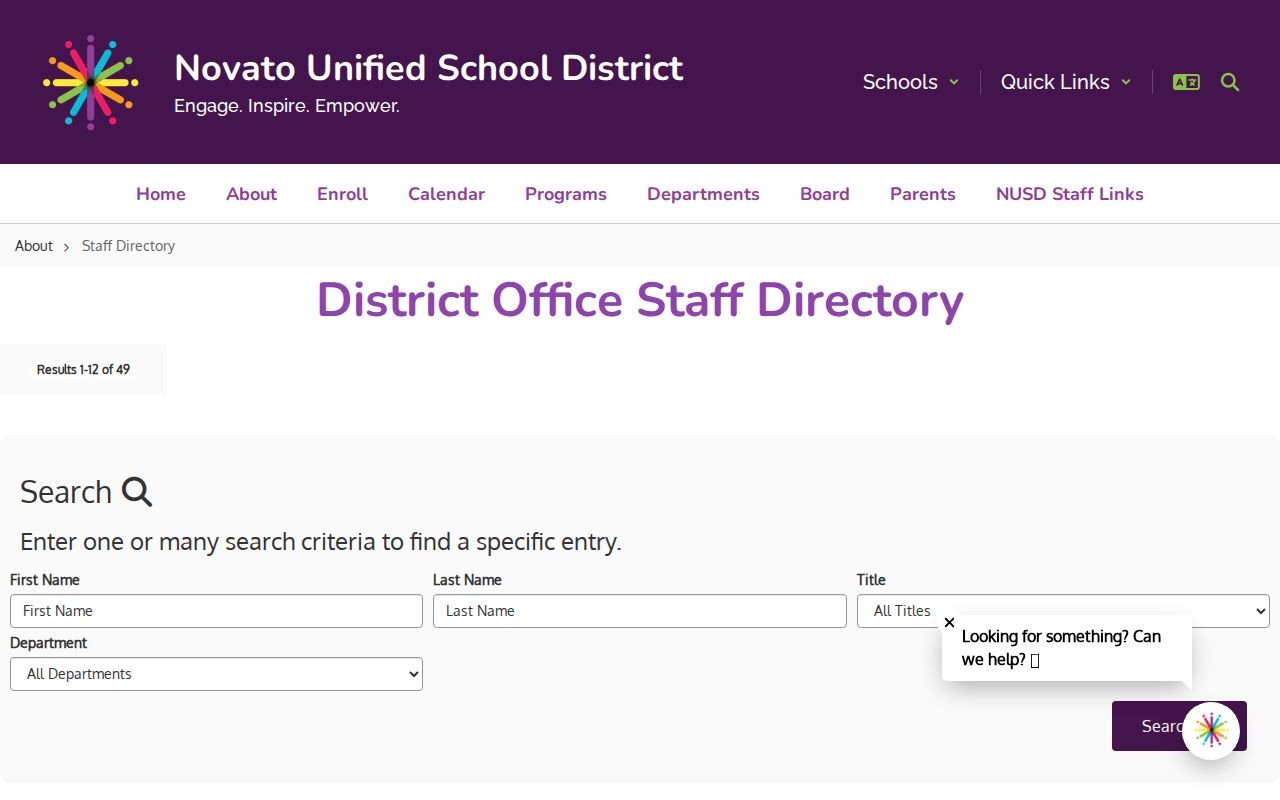The width and height of the screenshot is (1280, 800).
Task: Open the Enroll menu item
Action: pos(342,194)
